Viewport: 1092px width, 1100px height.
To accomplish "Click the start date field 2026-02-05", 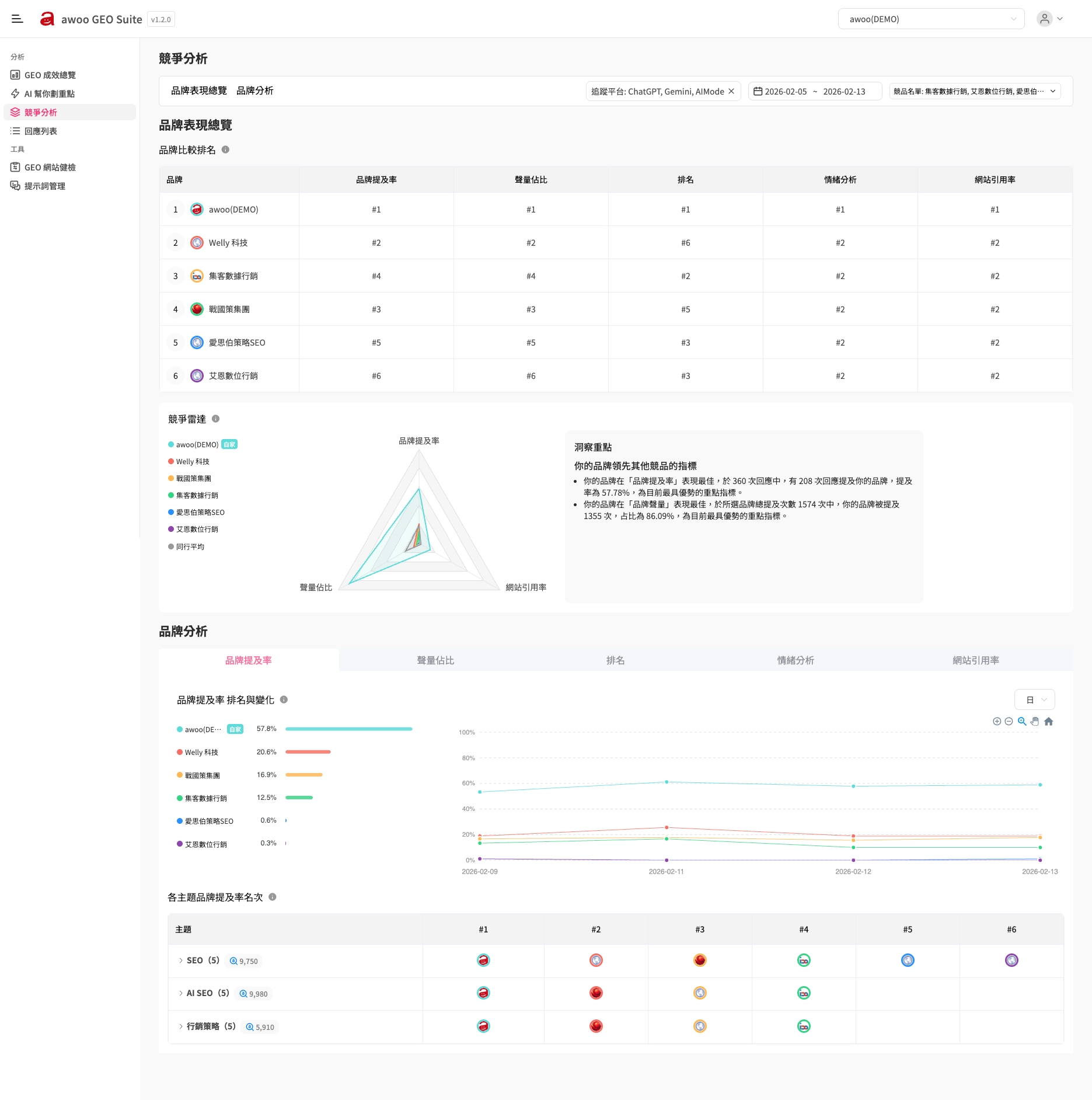I will coord(786,92).
